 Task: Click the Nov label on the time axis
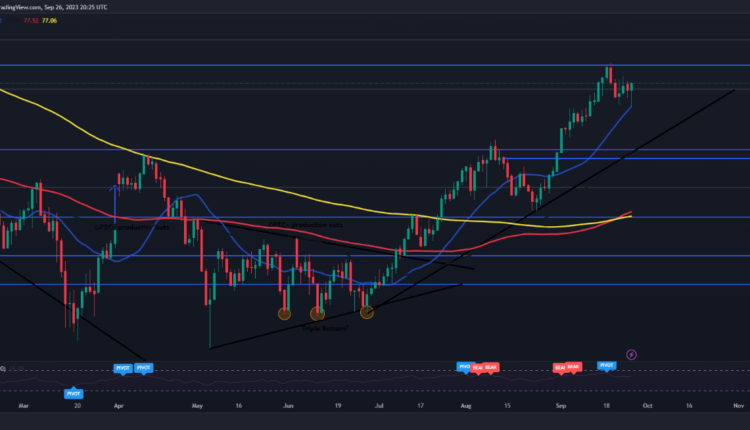point(737,407)
